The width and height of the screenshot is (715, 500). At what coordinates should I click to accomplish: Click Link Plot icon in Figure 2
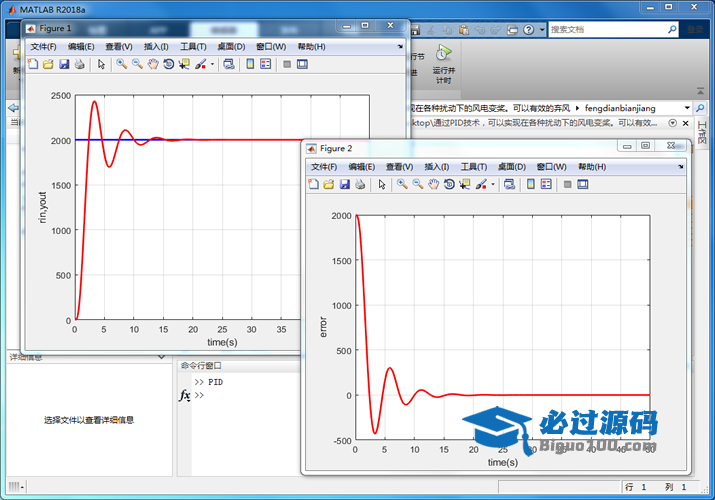coord(509,184)
